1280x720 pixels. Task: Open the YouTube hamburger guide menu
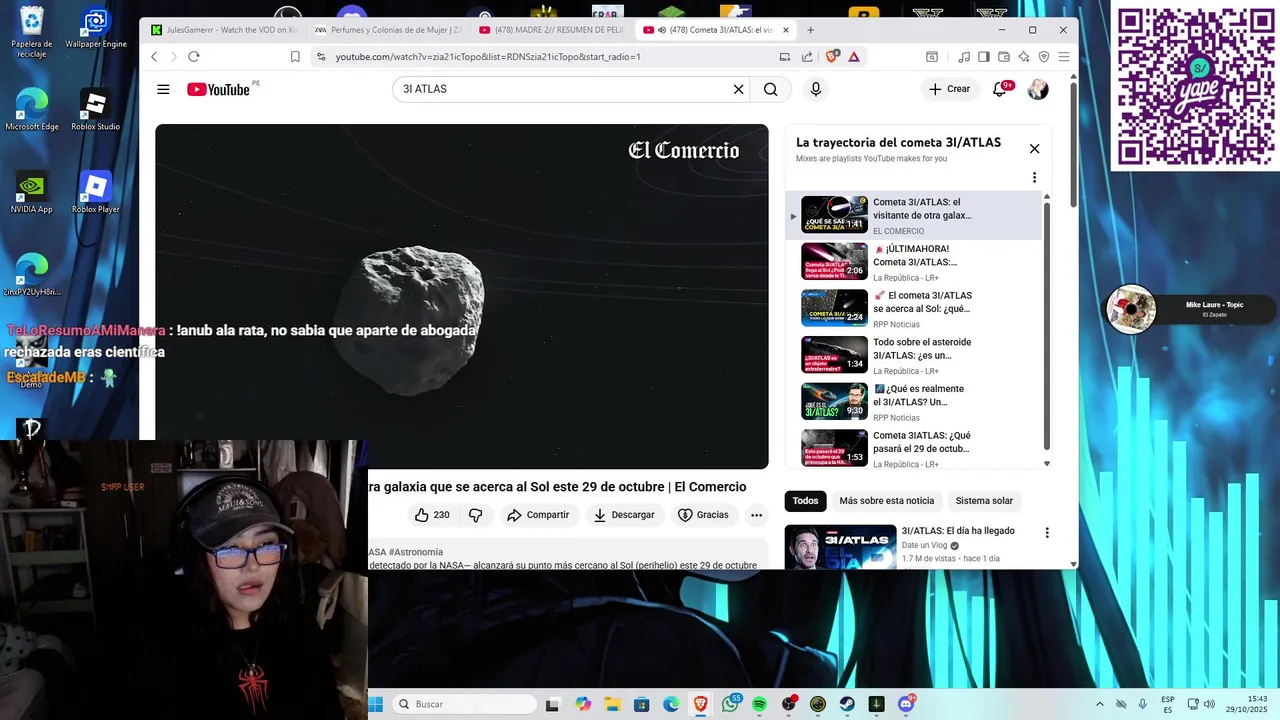[163, 89]
